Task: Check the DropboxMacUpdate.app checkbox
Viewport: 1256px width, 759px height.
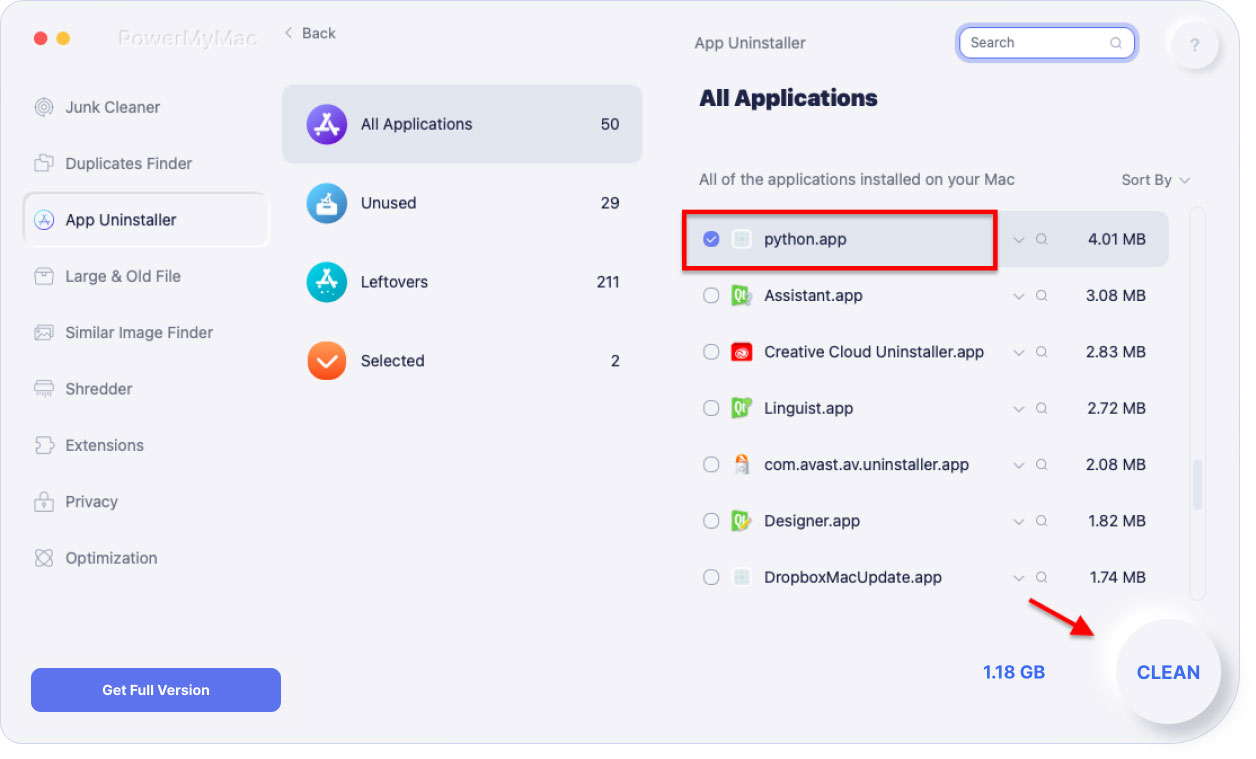Action: [x=711, y=577]
